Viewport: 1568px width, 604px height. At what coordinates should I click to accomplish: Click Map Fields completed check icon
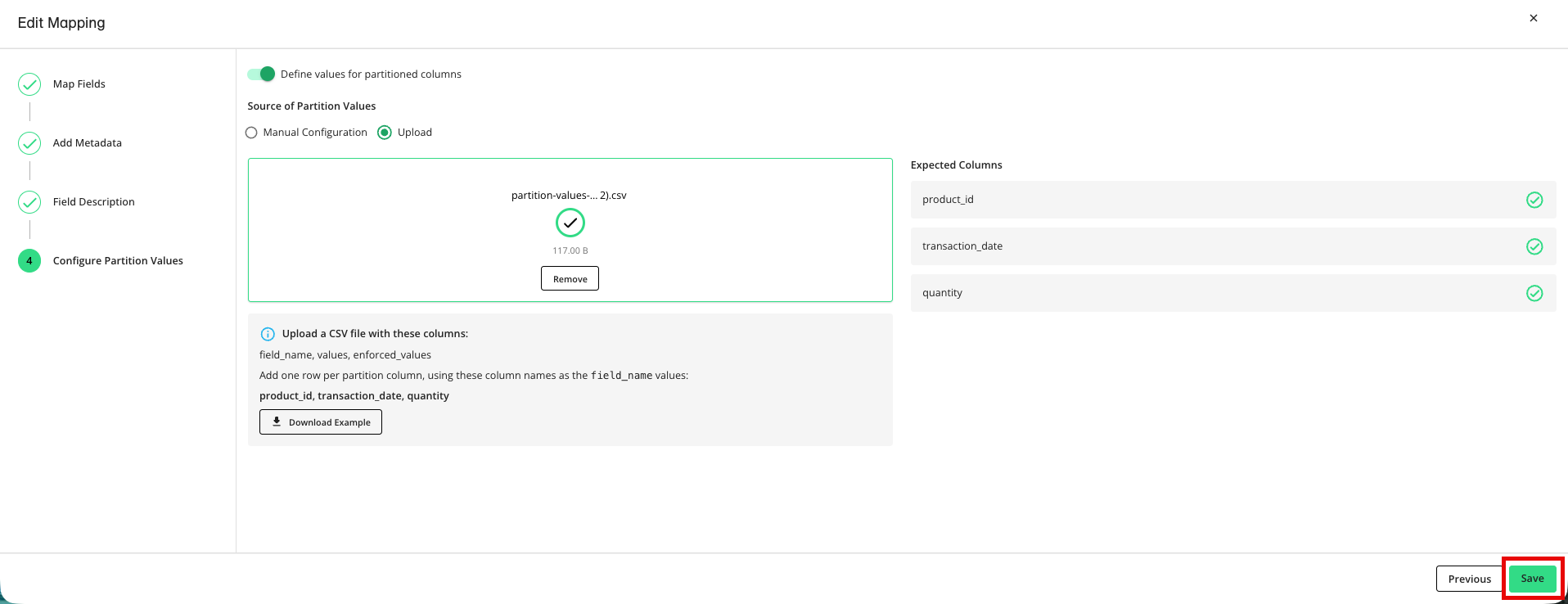[29, 84]
